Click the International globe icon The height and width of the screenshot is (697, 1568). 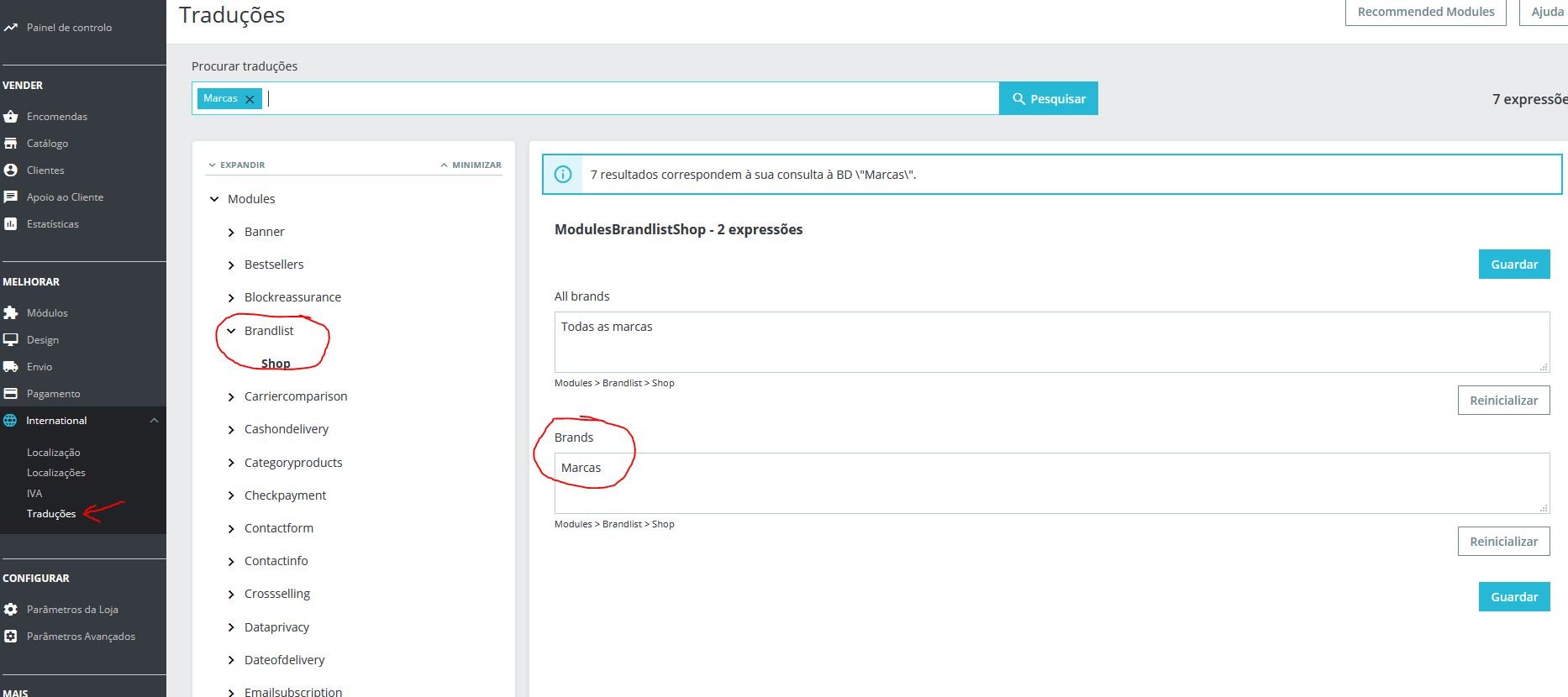[10, 421]
